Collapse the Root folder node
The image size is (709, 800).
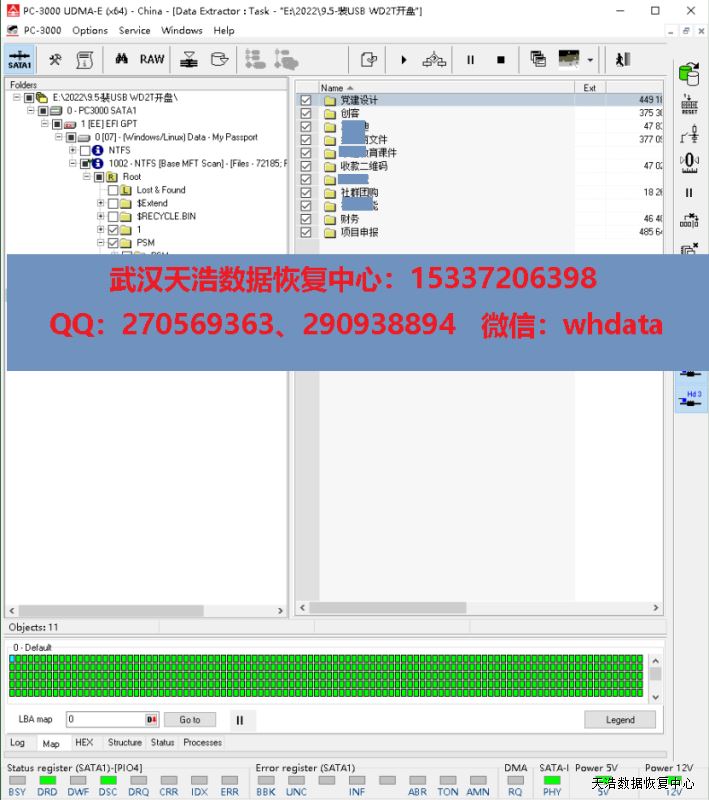(x=86, y=177)
